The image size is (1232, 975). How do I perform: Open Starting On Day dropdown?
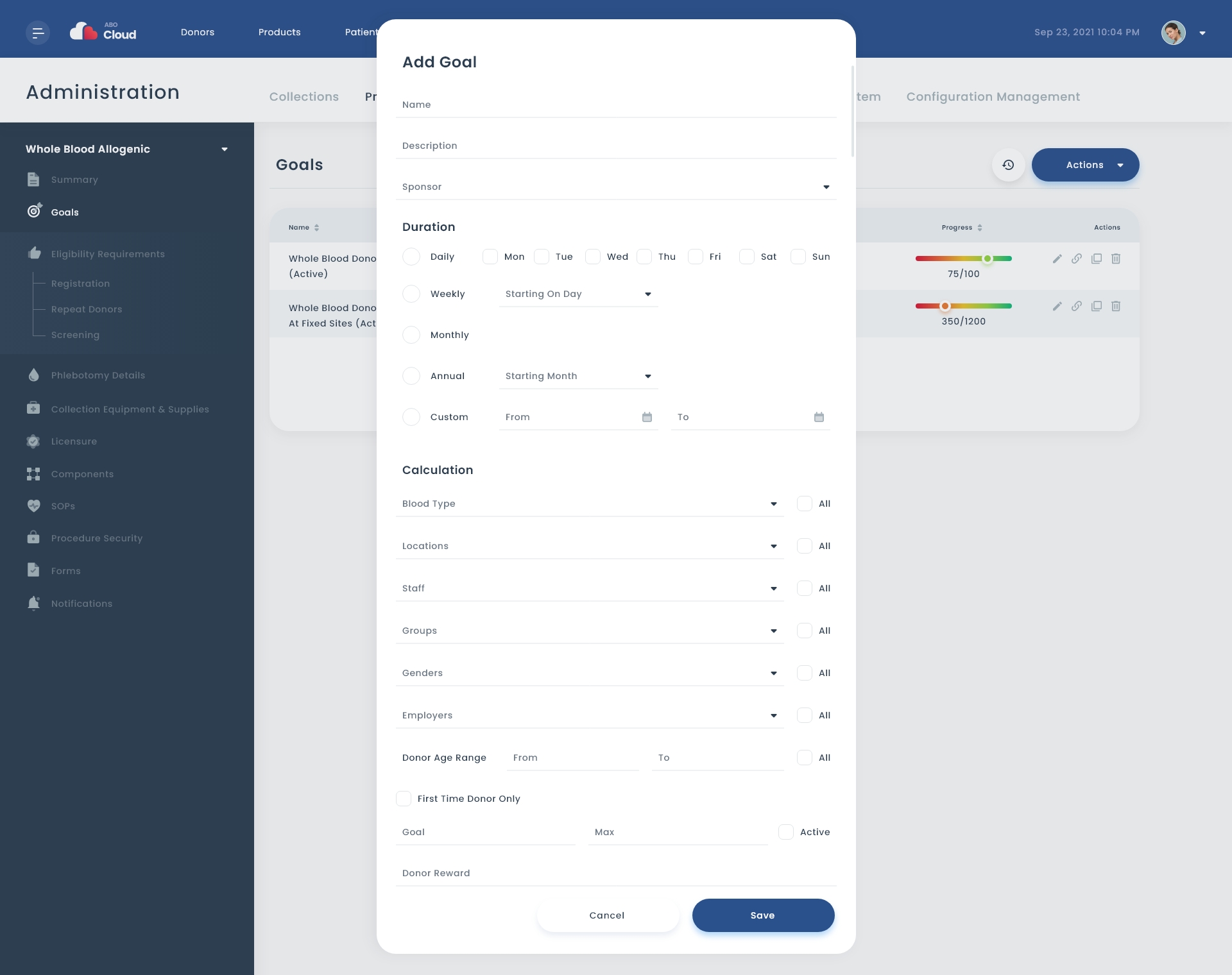click(579, 294)
